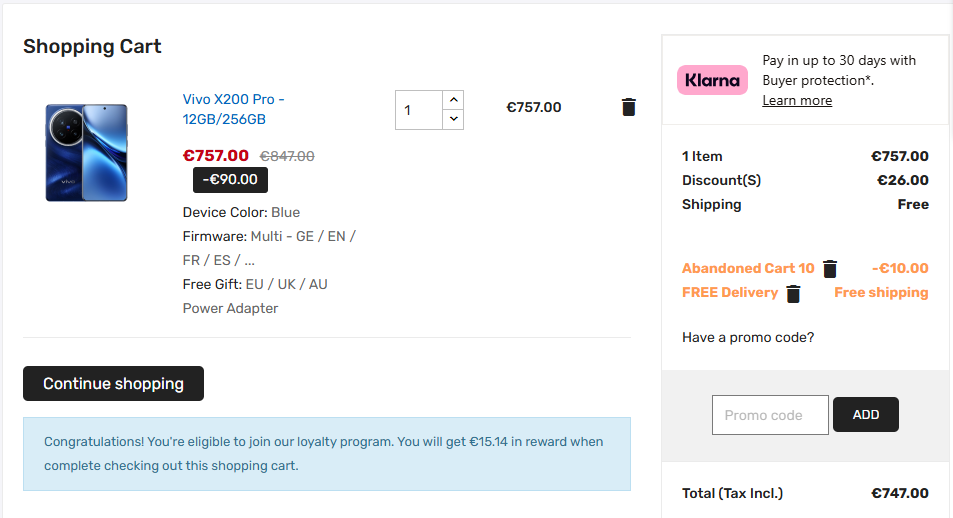Click the quantity input field

tap(418, 110)
